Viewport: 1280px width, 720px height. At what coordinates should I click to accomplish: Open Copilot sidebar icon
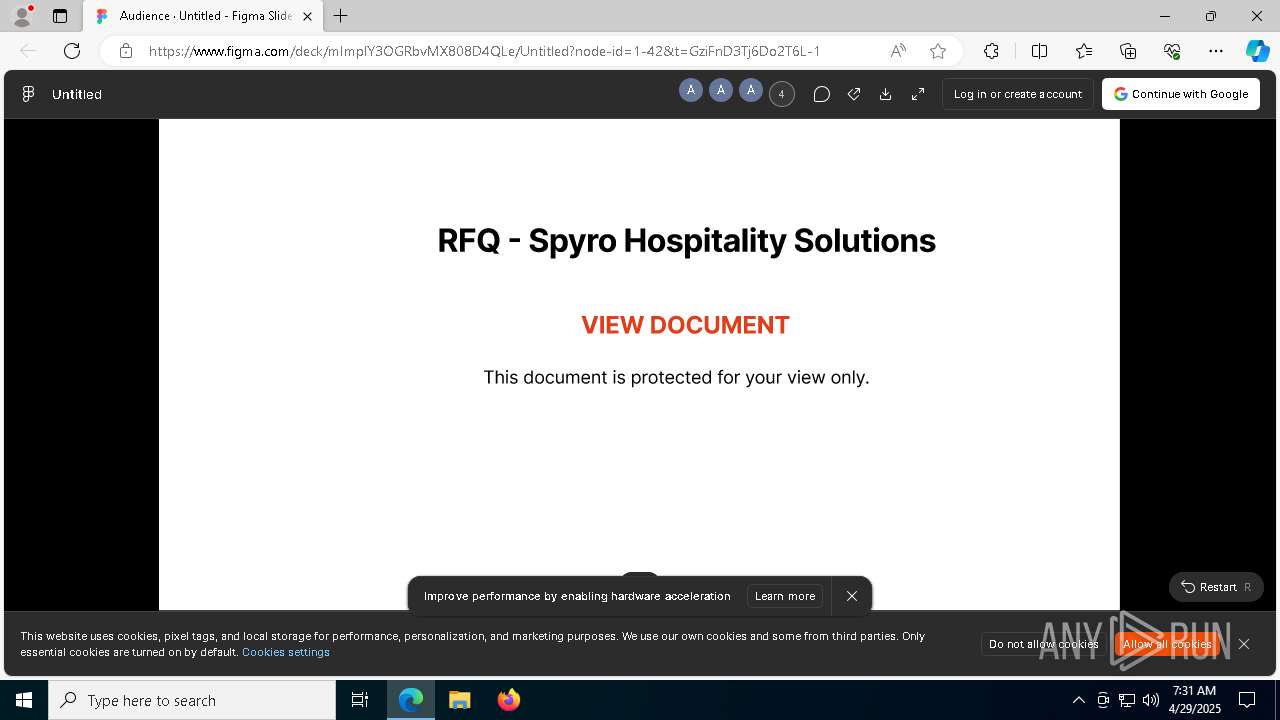(1258, 51)
